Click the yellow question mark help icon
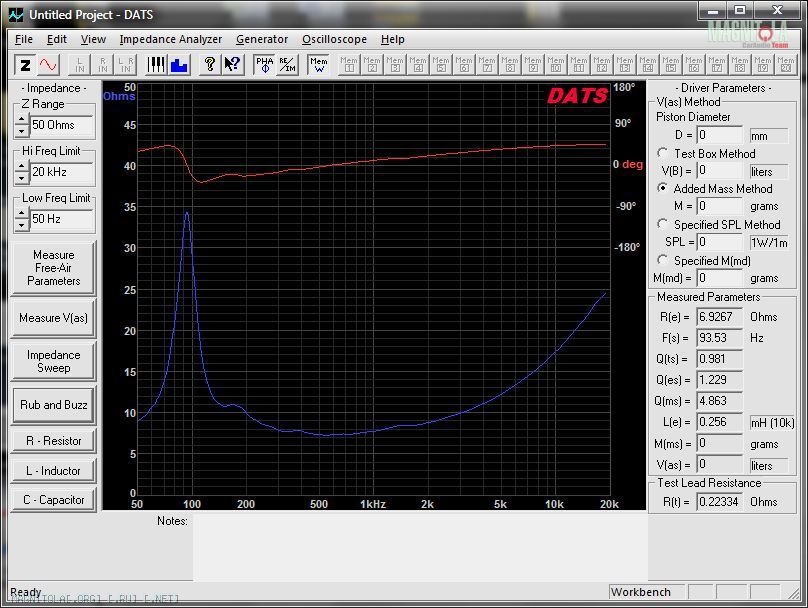The image size is (808, 608). click(210, 65)
